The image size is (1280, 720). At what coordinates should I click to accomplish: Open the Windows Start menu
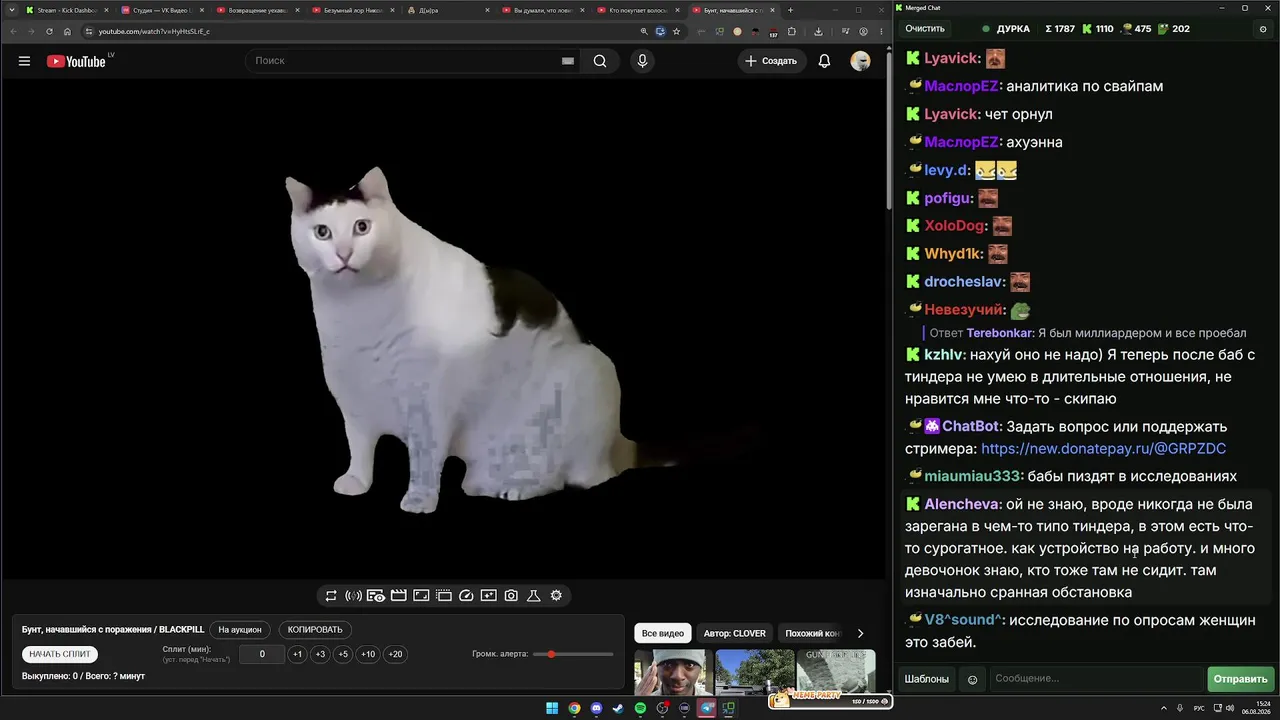552,708
